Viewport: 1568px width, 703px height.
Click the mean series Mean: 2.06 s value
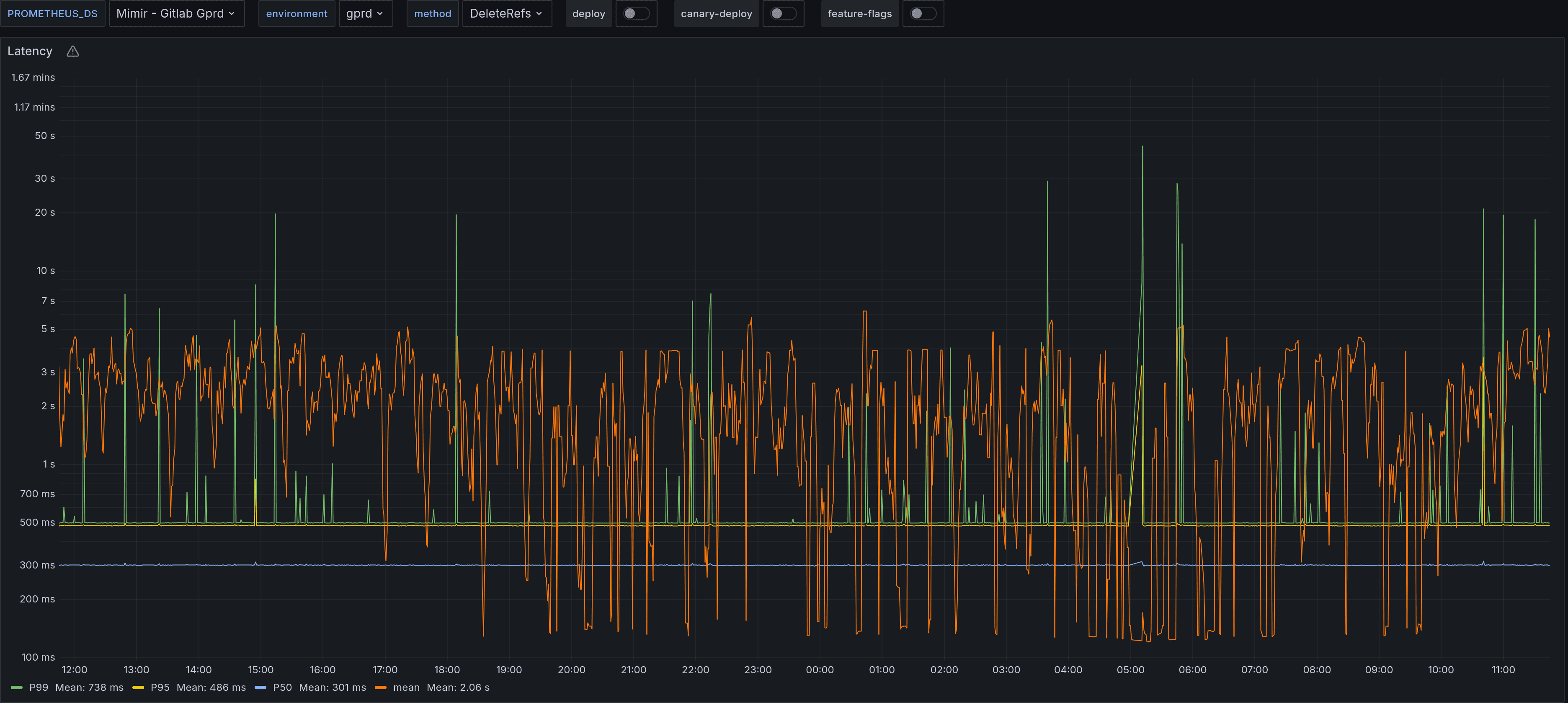(x=458, y=687)
